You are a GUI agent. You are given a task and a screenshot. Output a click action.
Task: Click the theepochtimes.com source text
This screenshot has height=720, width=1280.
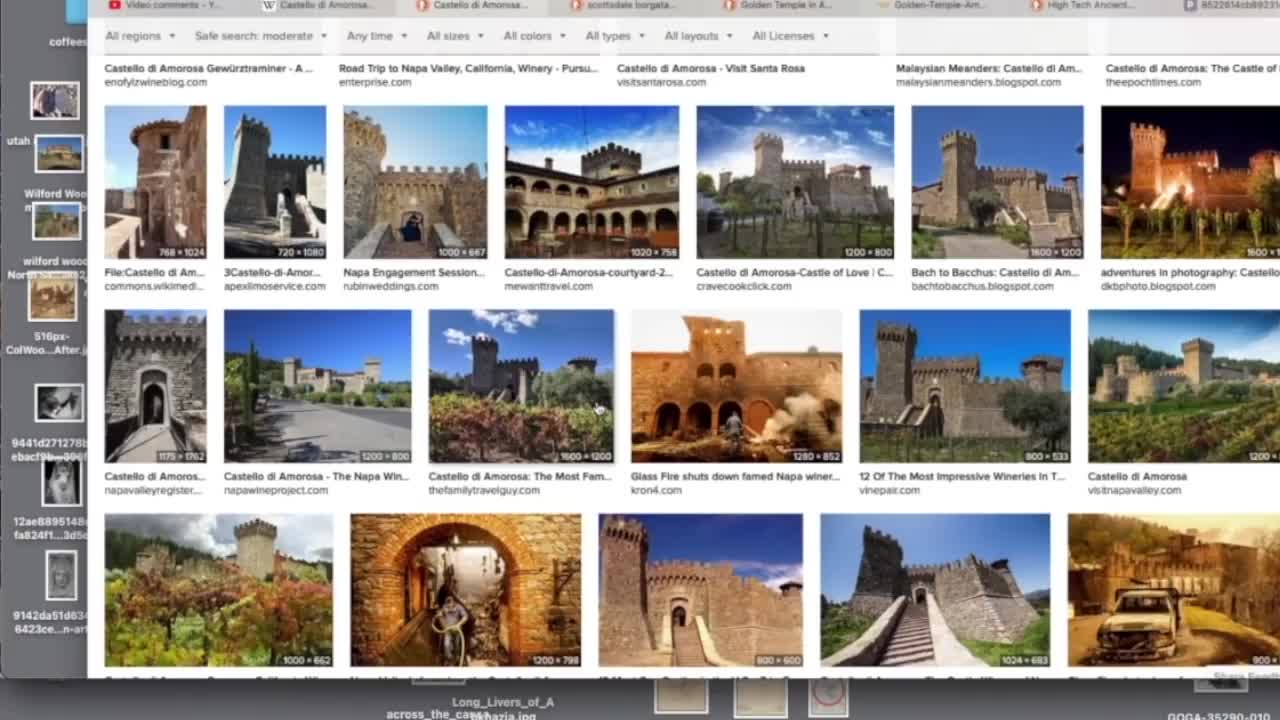point(1153,82)
